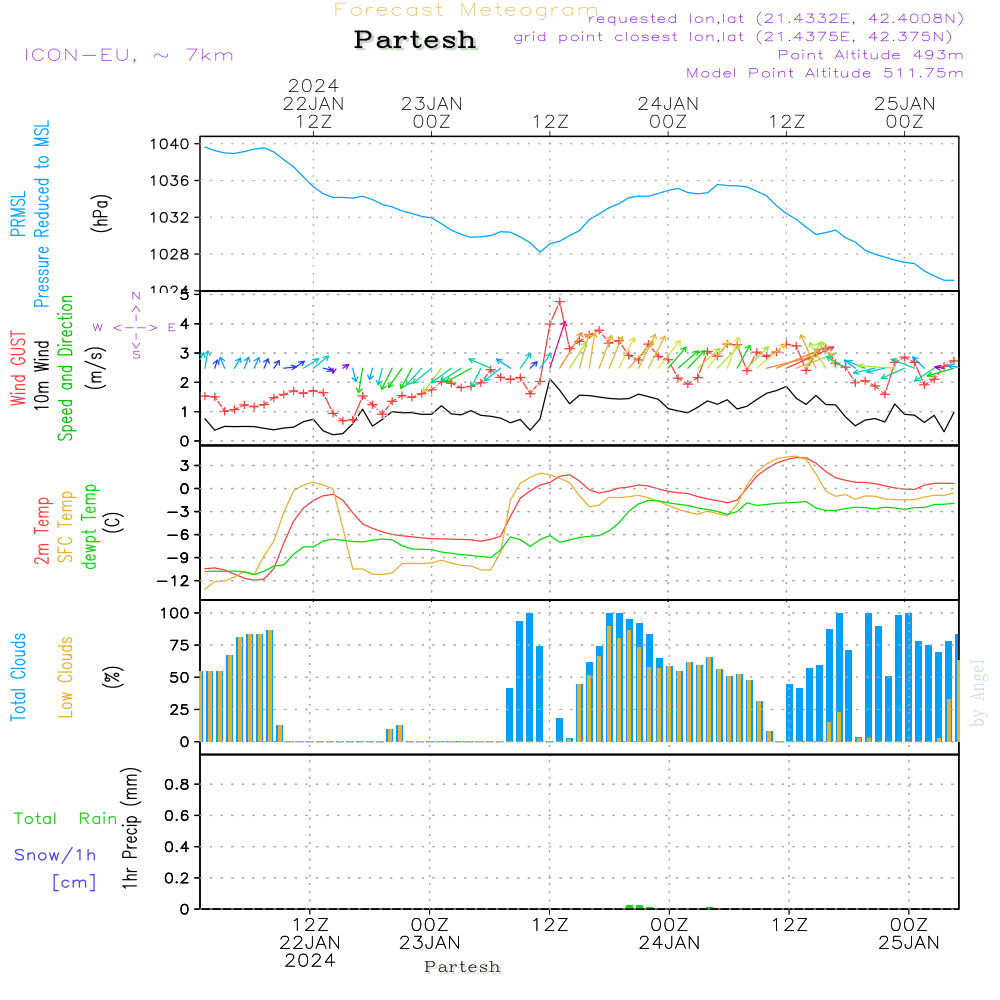Select the '1hr Precip (mm)' axis title
1000x1000 pixels.
(130, 828)
